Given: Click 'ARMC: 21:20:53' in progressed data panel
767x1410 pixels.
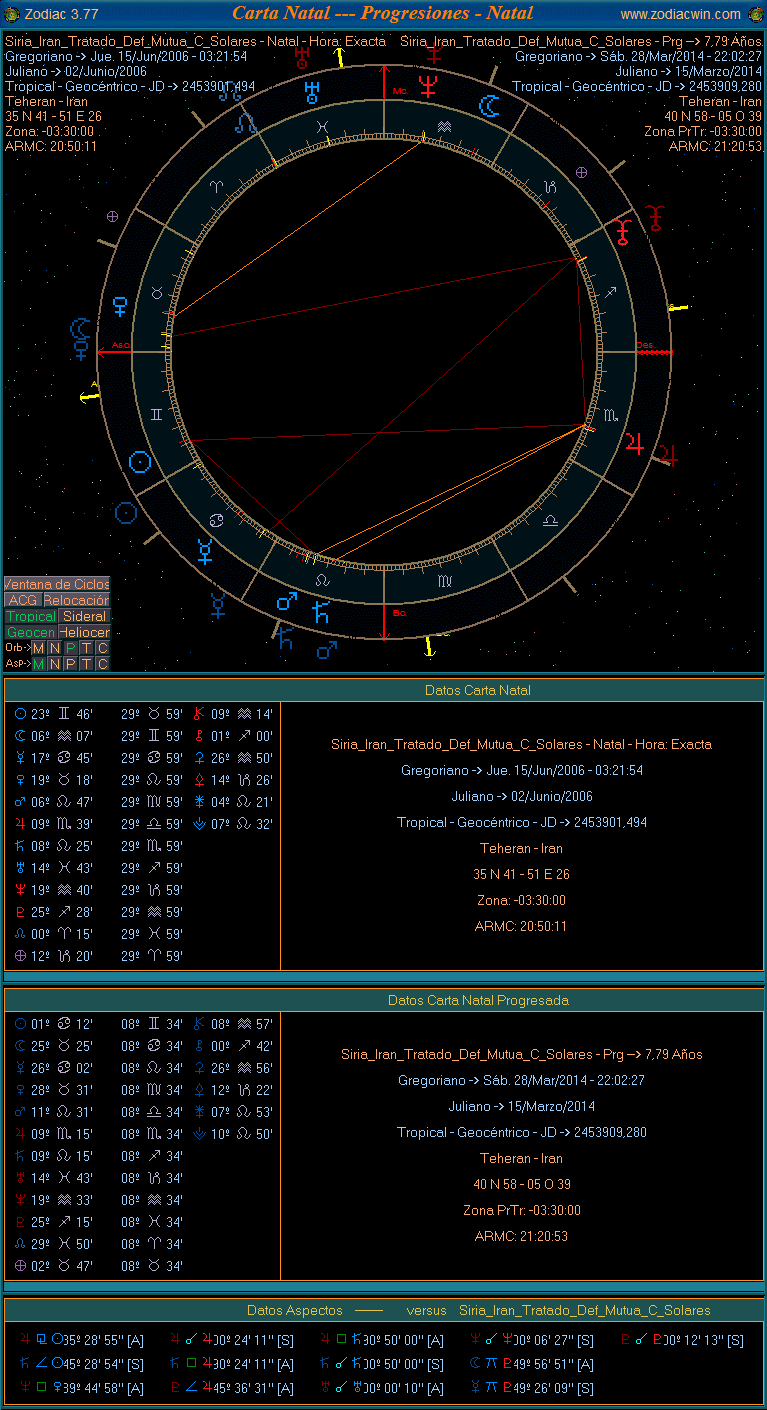Looking at the screenshot, I should [520, 1236].
